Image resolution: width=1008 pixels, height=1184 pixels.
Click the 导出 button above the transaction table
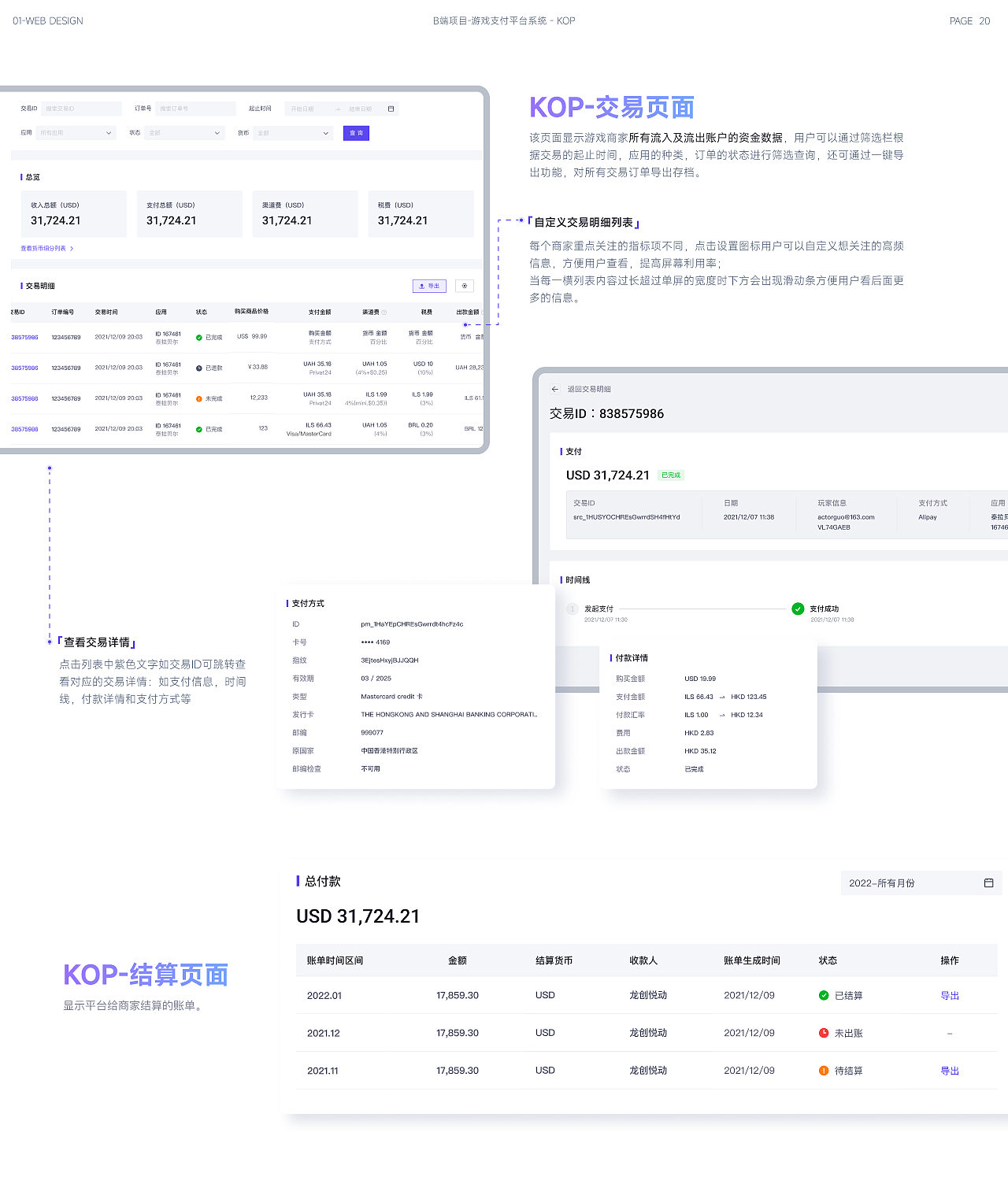[x=429, y=286]
